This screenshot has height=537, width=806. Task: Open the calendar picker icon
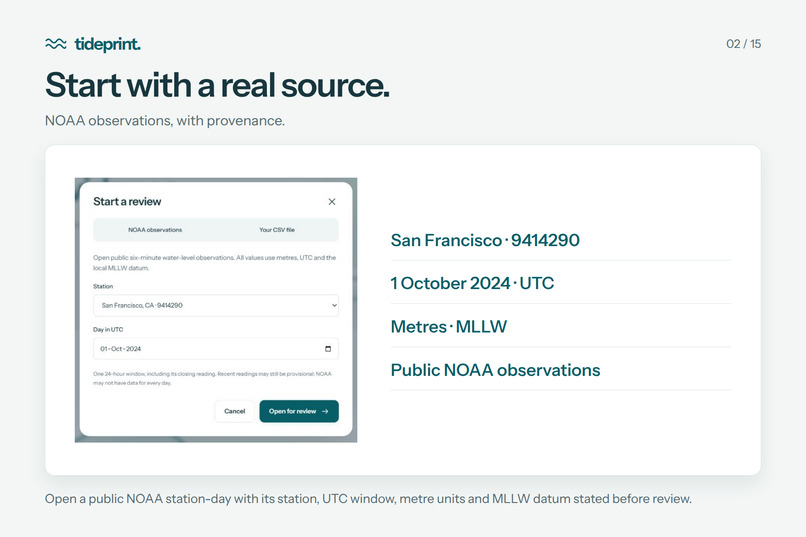(328, 348)
